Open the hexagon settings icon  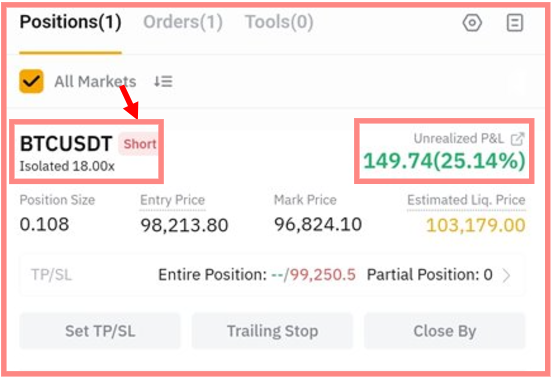[x=472, y=23]
